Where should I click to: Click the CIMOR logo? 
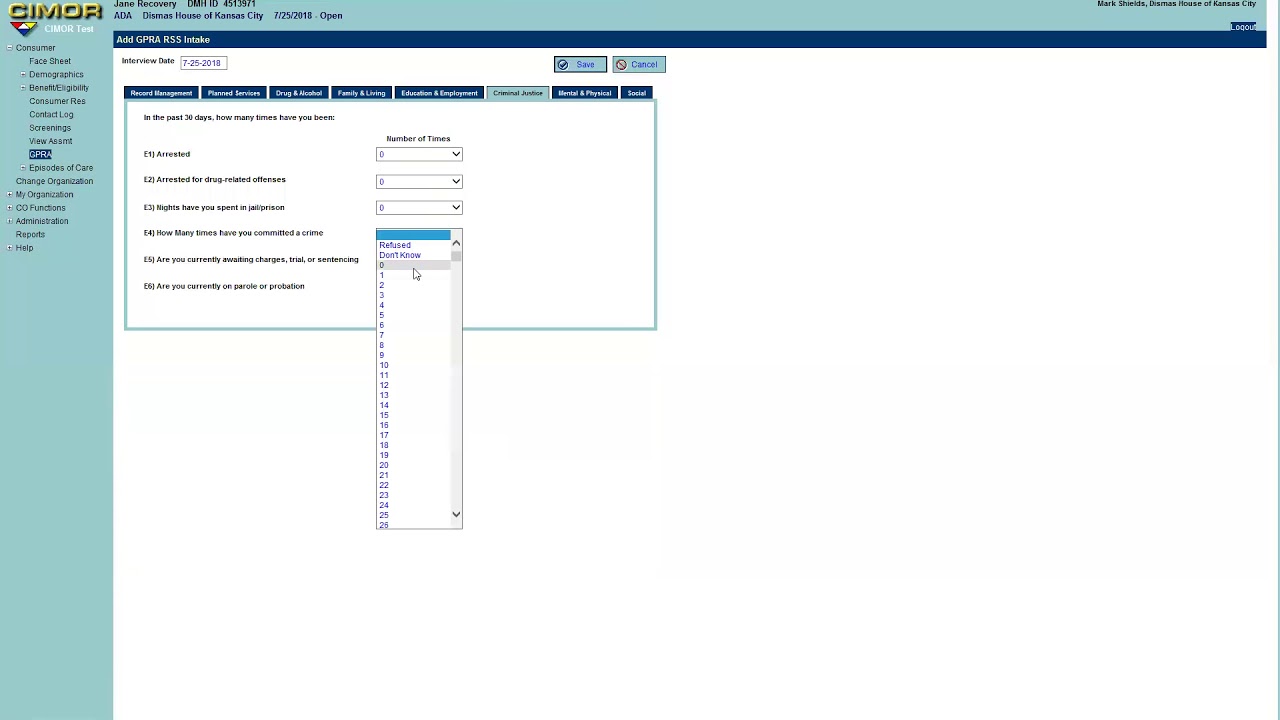pyautogui.click(x=55, y=19)
